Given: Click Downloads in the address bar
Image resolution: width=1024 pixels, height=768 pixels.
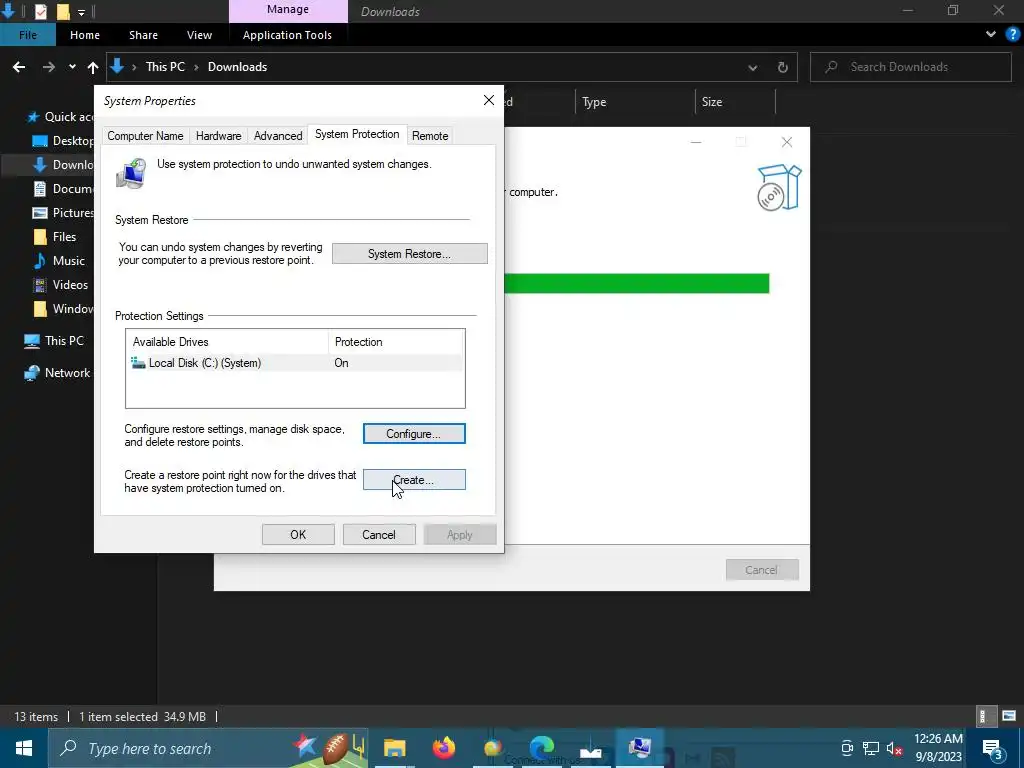Looking at the screenshot, I should tap(237, 67).
